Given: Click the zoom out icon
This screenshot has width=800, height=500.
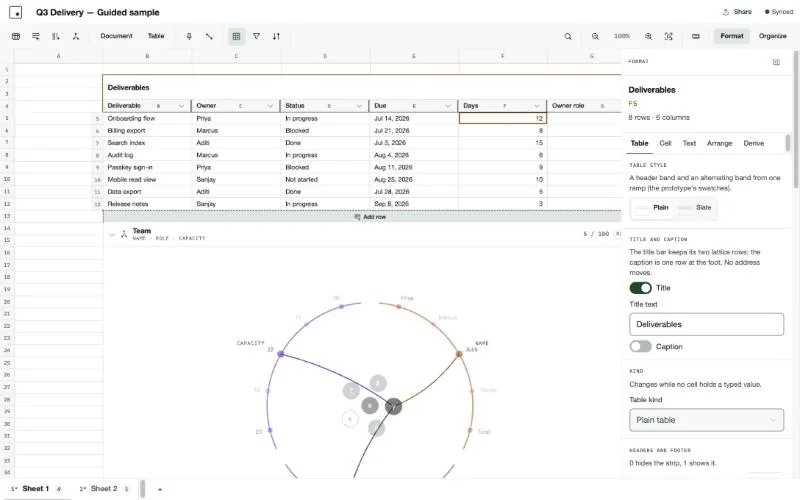Looking at the screenshot, I should (595, 36).
